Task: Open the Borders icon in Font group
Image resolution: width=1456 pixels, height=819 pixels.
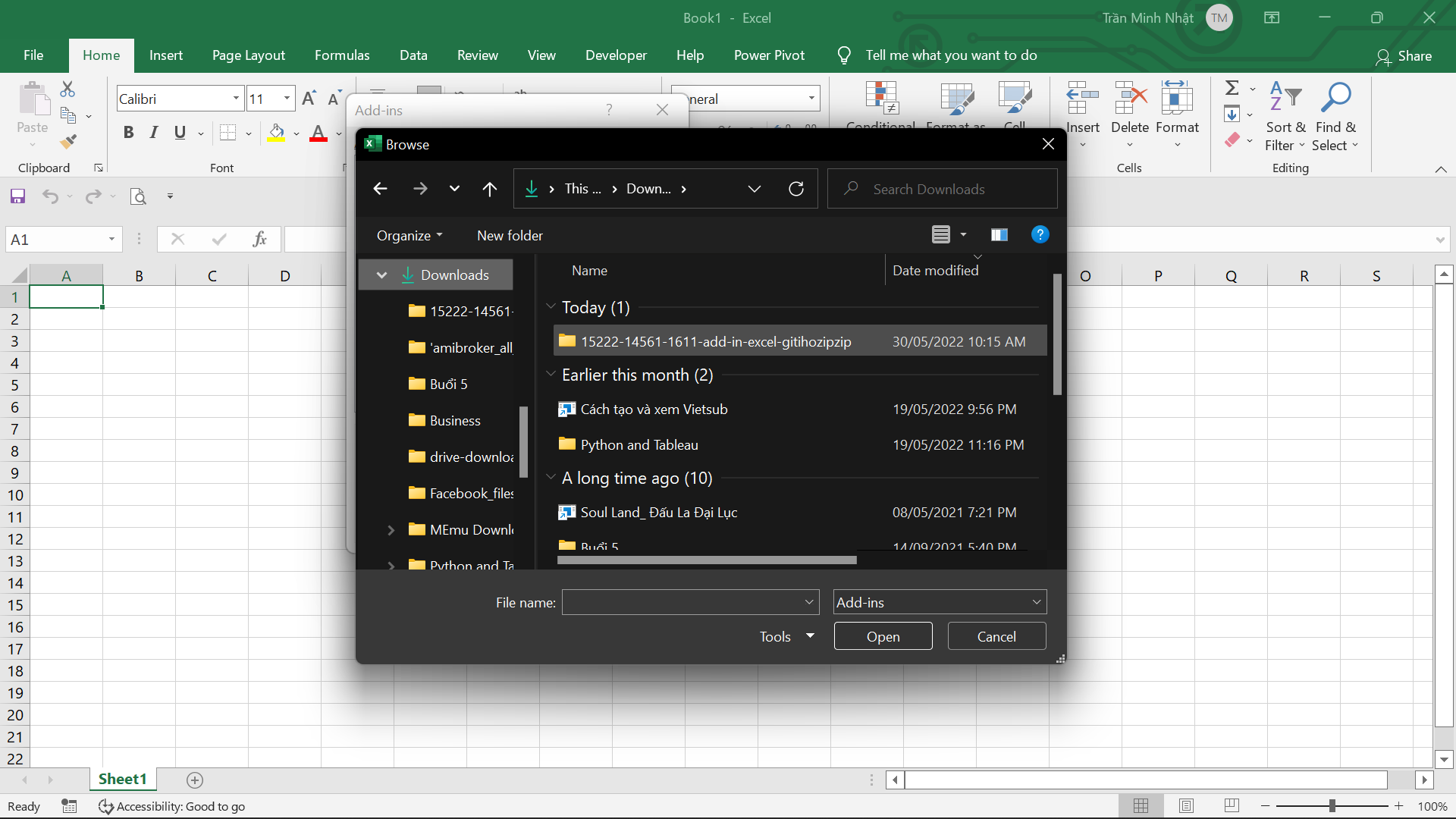Action: (x=227, y=133)
